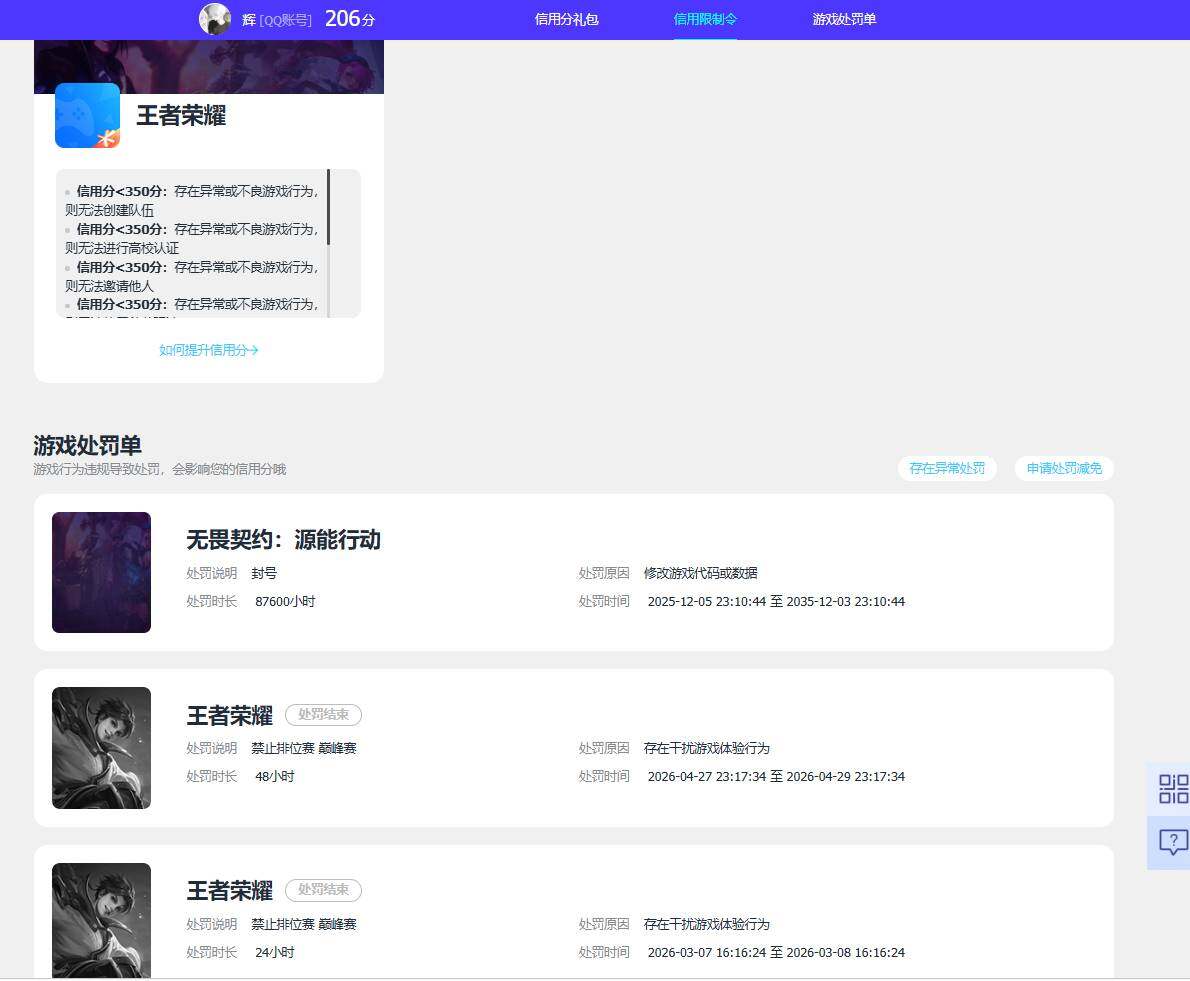Open 无畏契约 penalty cover thumbnail
The image size is (1190, 981).
(x=102, y=572)
